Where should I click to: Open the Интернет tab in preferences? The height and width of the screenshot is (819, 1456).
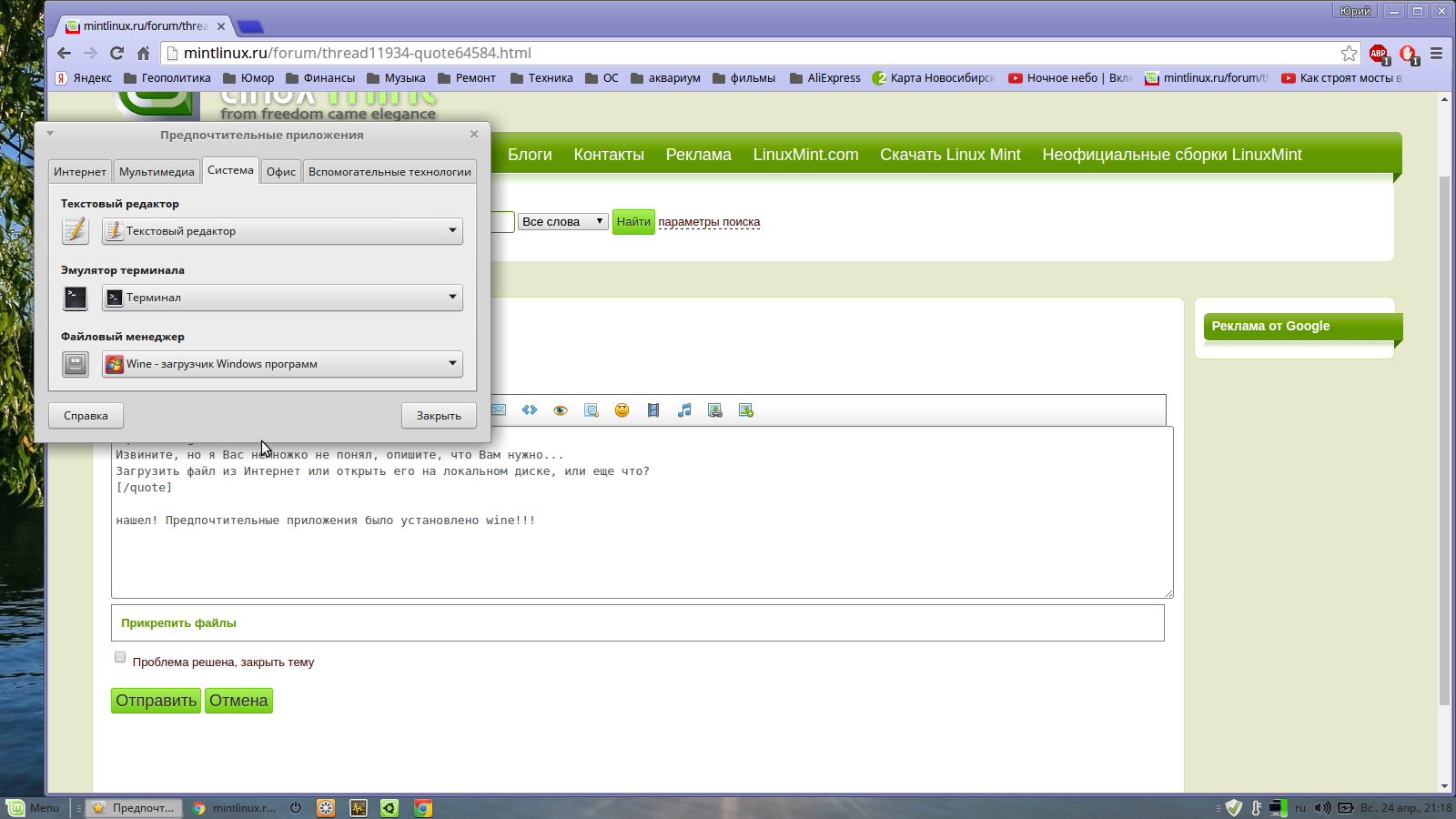click(x=80, y=172)
